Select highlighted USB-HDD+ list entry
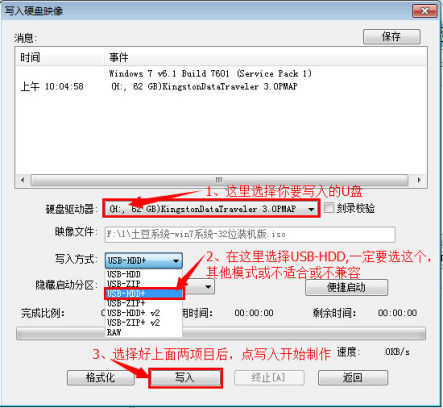The image size is (443, 408). 144,293
